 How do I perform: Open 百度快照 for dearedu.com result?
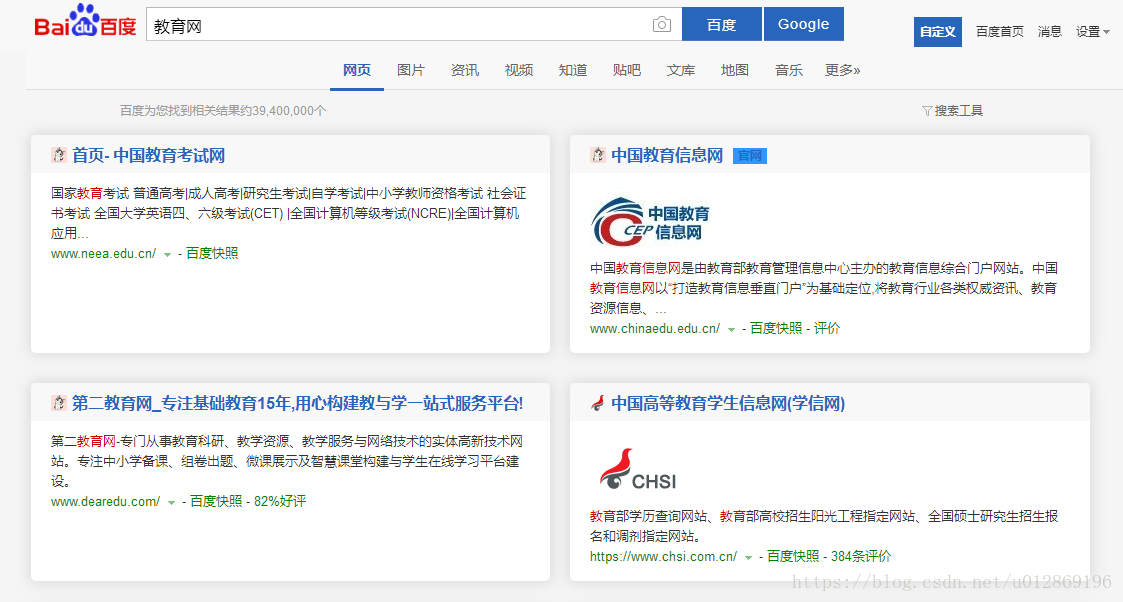pyautogui.click(x=216, y=502)
